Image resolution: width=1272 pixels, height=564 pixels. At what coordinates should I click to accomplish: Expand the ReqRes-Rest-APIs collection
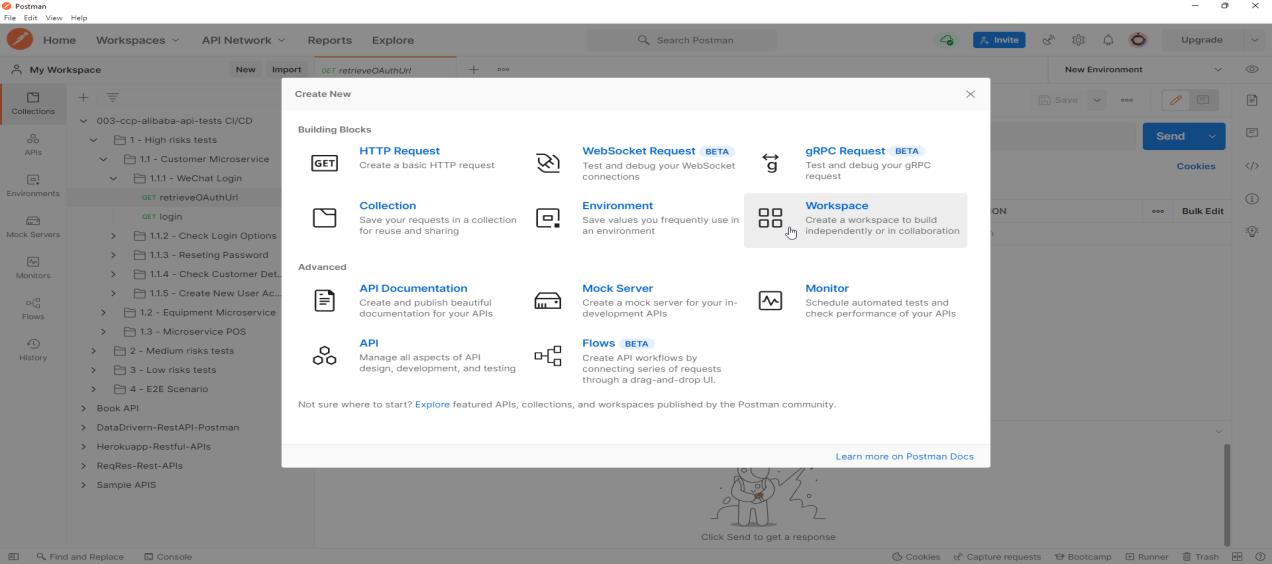click(84, 466)
